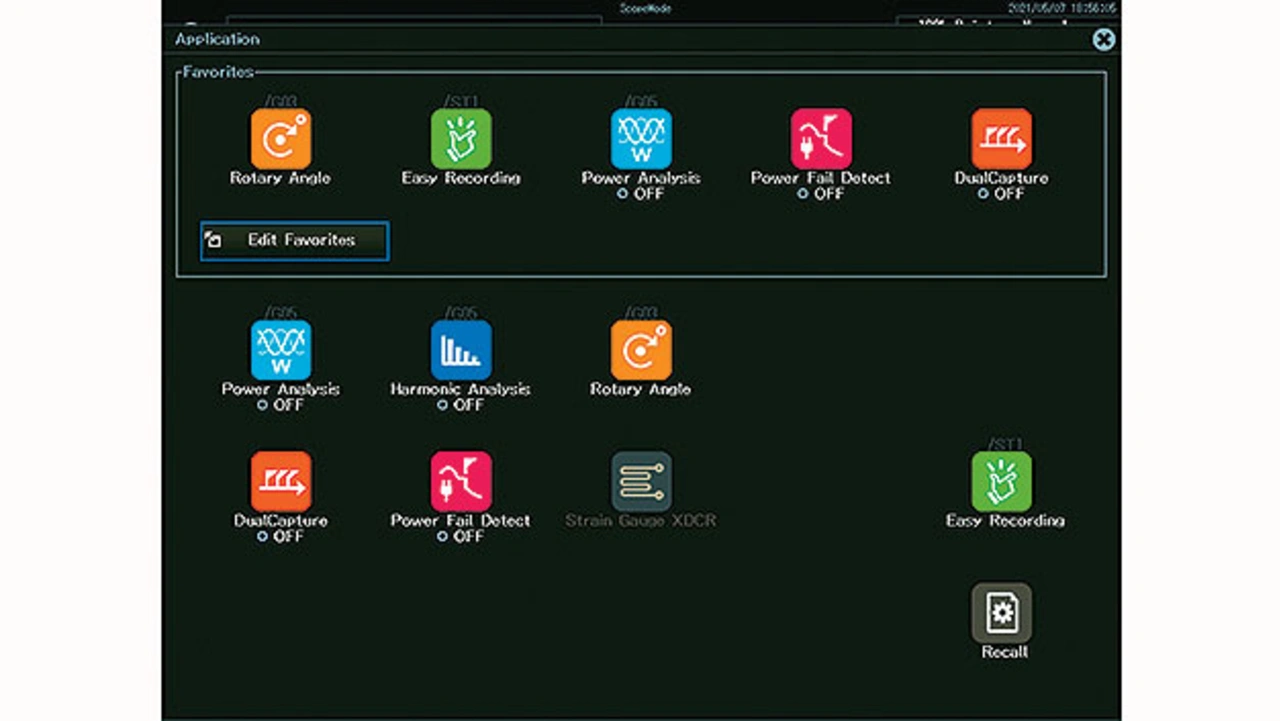Select the greyed Strain Gauge XDCR icon

pos(641,482)
